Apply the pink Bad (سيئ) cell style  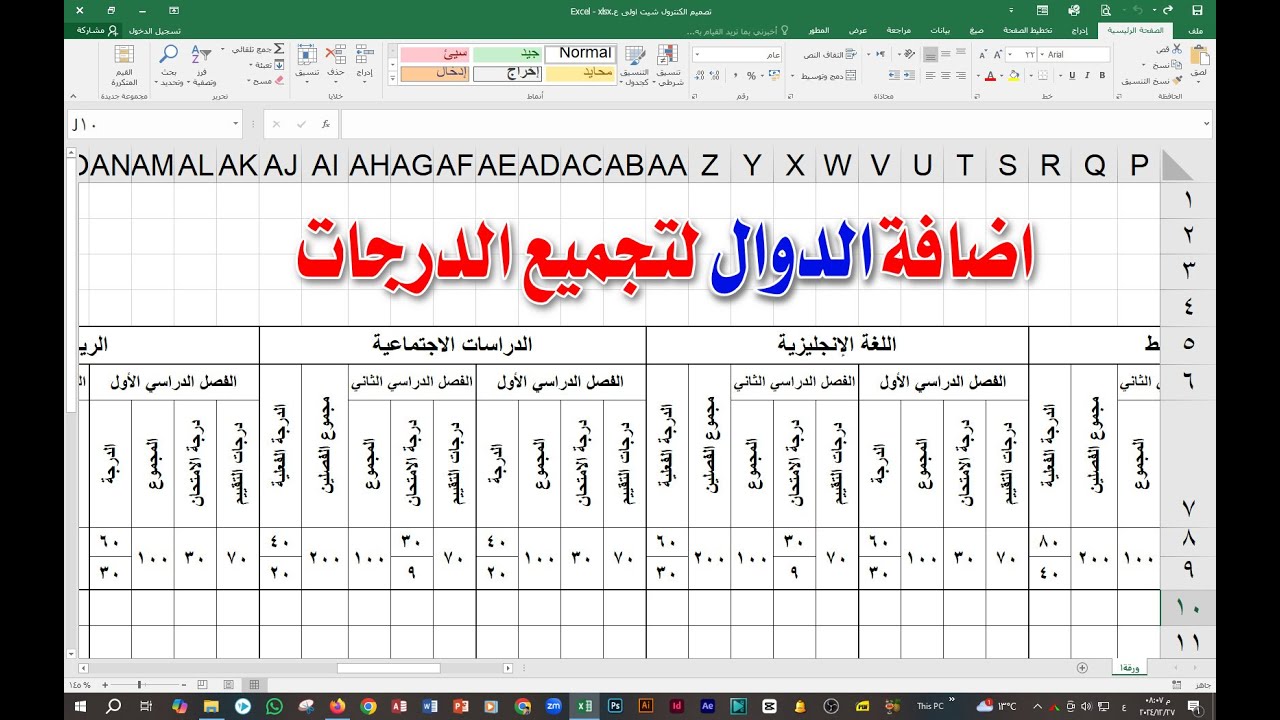[x=435, y=53]
